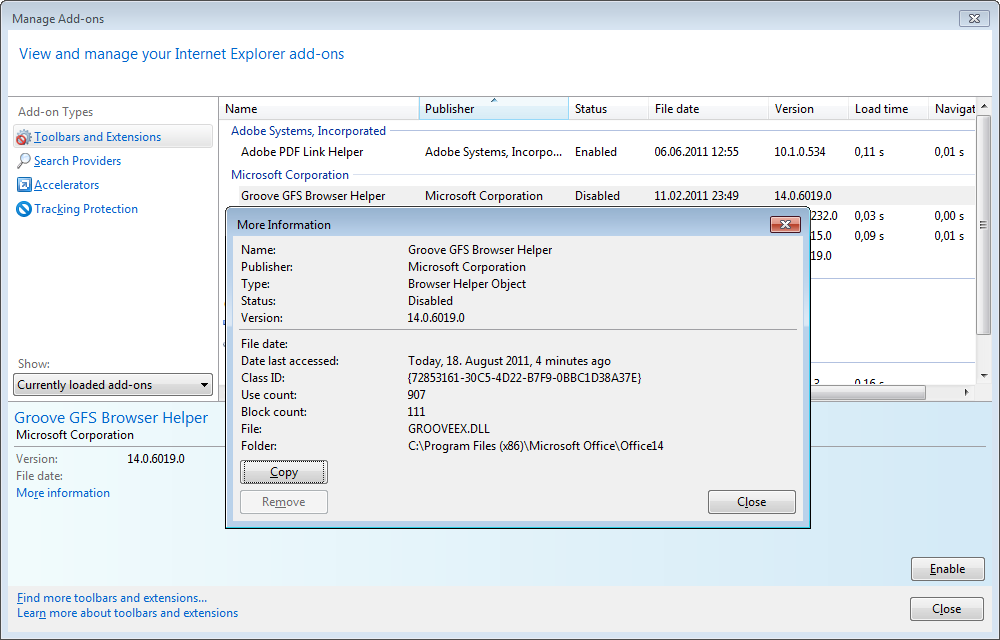Image resolution: width=1000 pixels, height=640 pixels.
Task: Close the Manage Add-ons window
Action: [946, 609]
